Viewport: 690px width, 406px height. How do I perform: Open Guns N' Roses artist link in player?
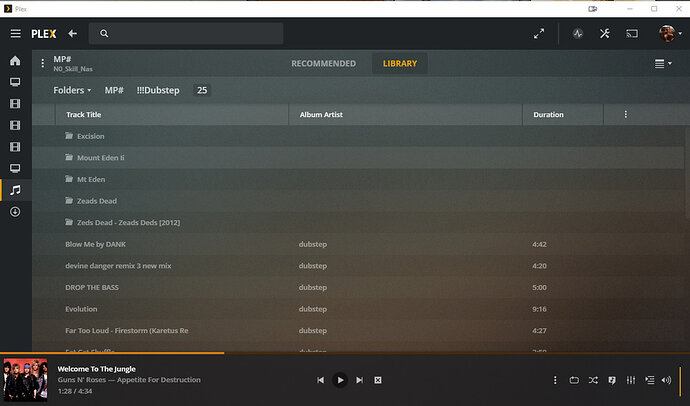[81, 380]
